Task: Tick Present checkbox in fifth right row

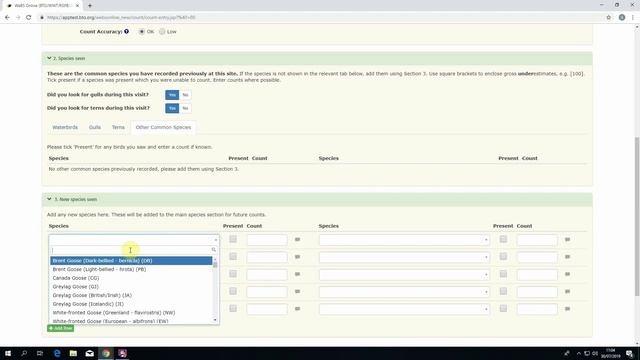Action: 503,309
